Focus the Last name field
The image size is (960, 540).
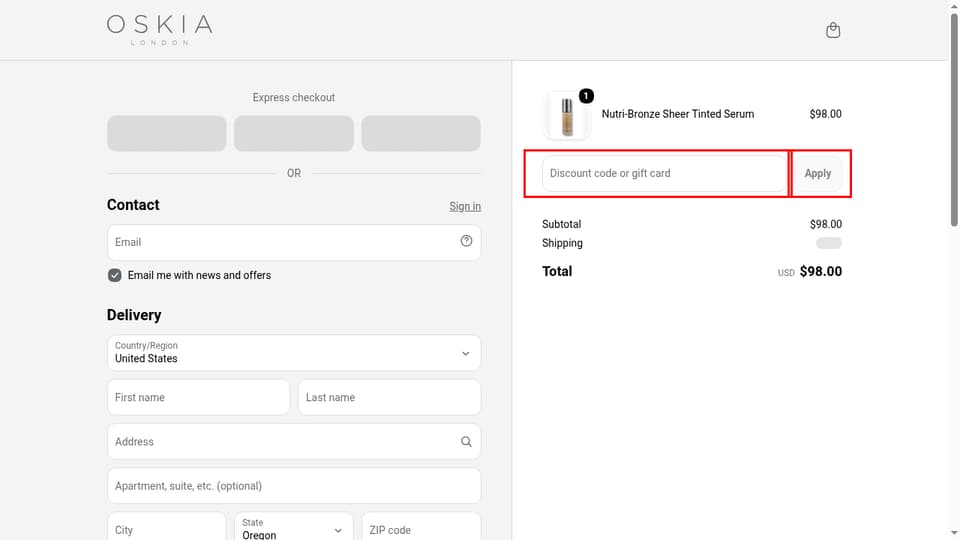pyautogui.click(x=389, y=397)
